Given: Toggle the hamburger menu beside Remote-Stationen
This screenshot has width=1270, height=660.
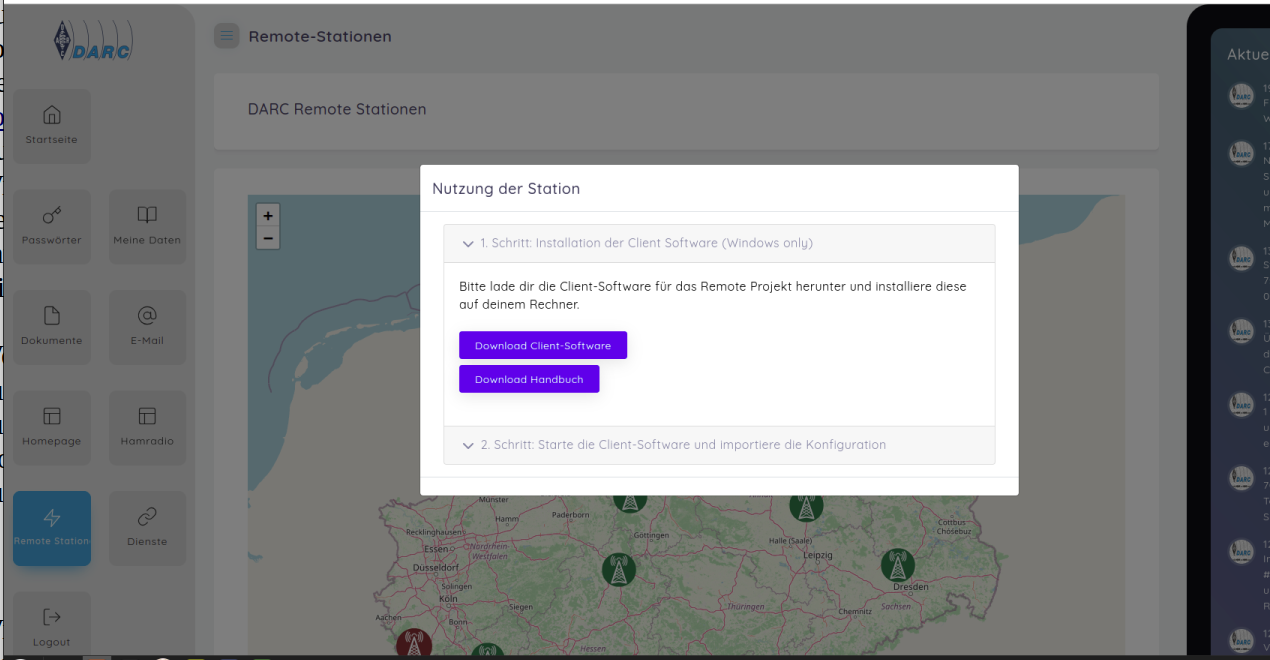Looking at the screenshot, I should point(227,36).
